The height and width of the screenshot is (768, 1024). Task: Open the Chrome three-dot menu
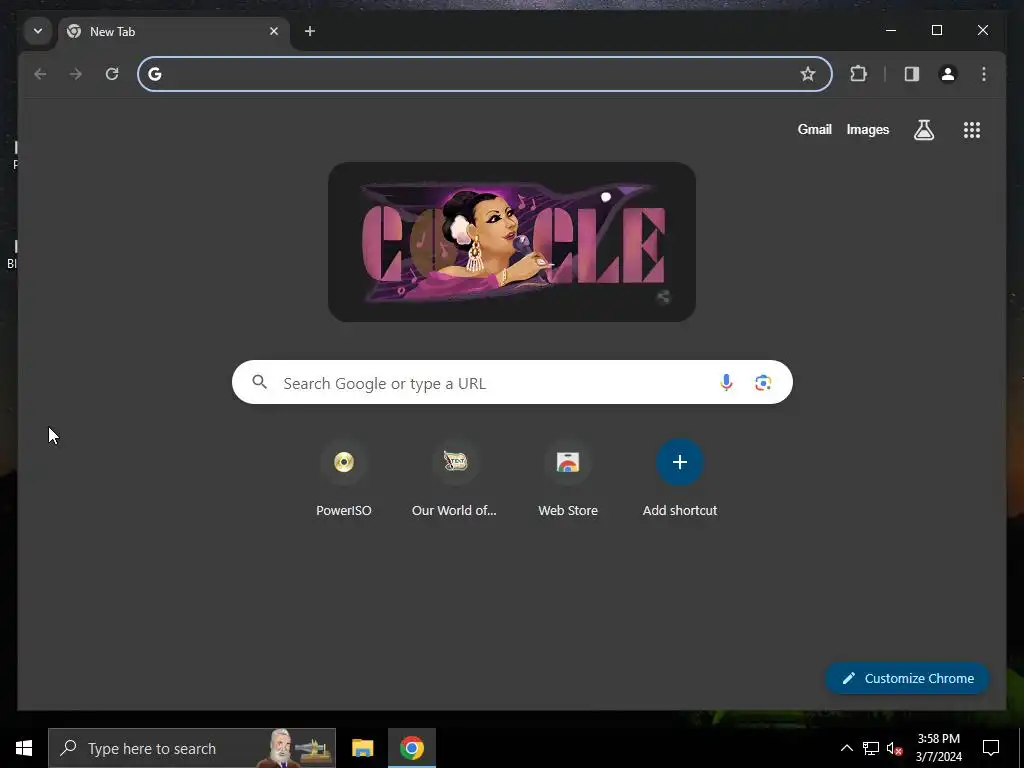pyautogui.click(x=984, y=74)
